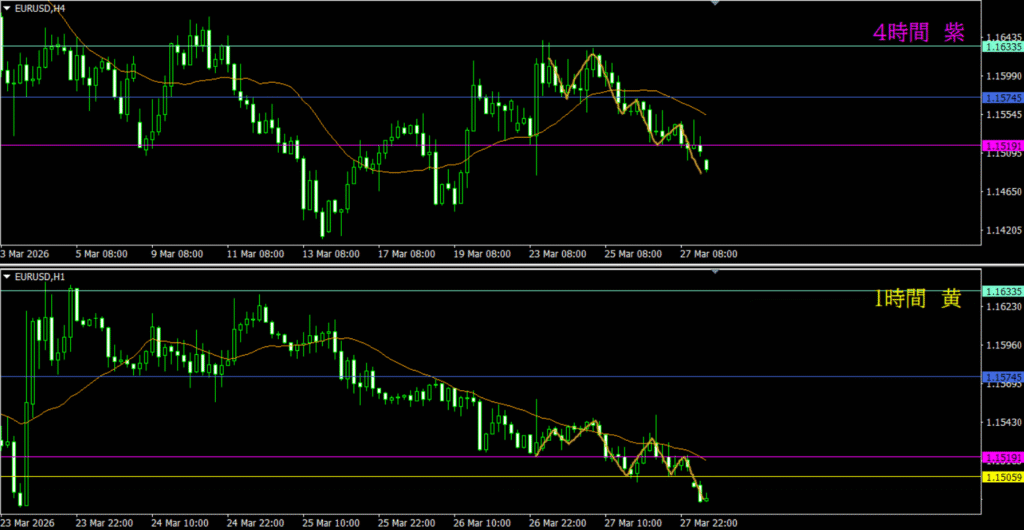
Task: Click the 1.16335 price label on H1 chart
Action: click(x=1002, y=291)
